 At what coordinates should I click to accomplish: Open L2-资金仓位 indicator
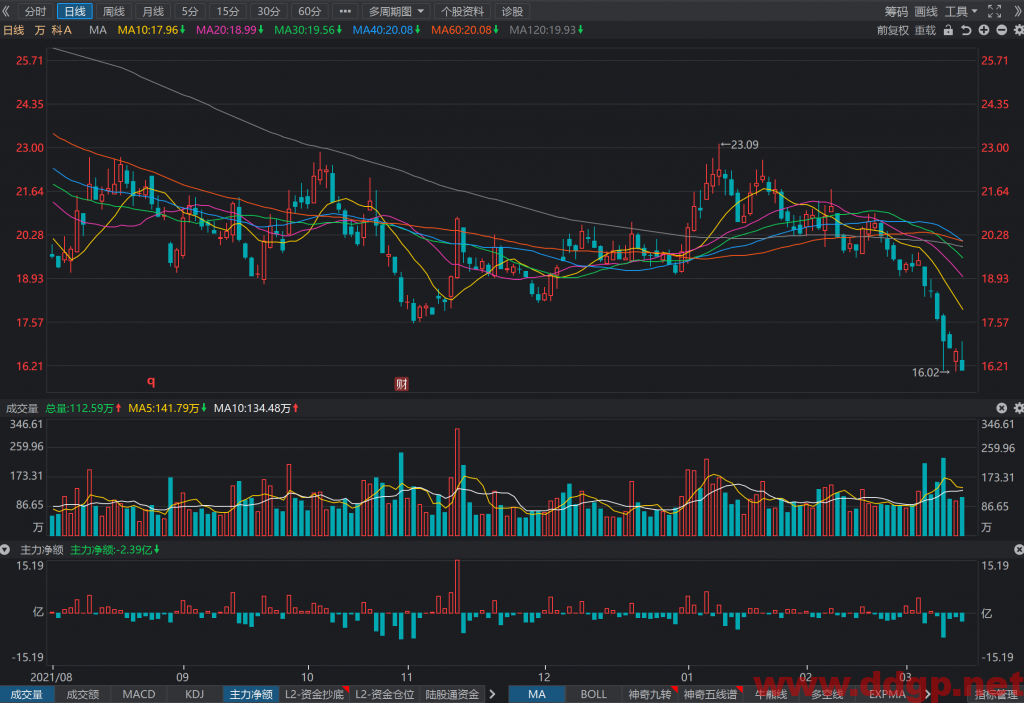point(385,694)
